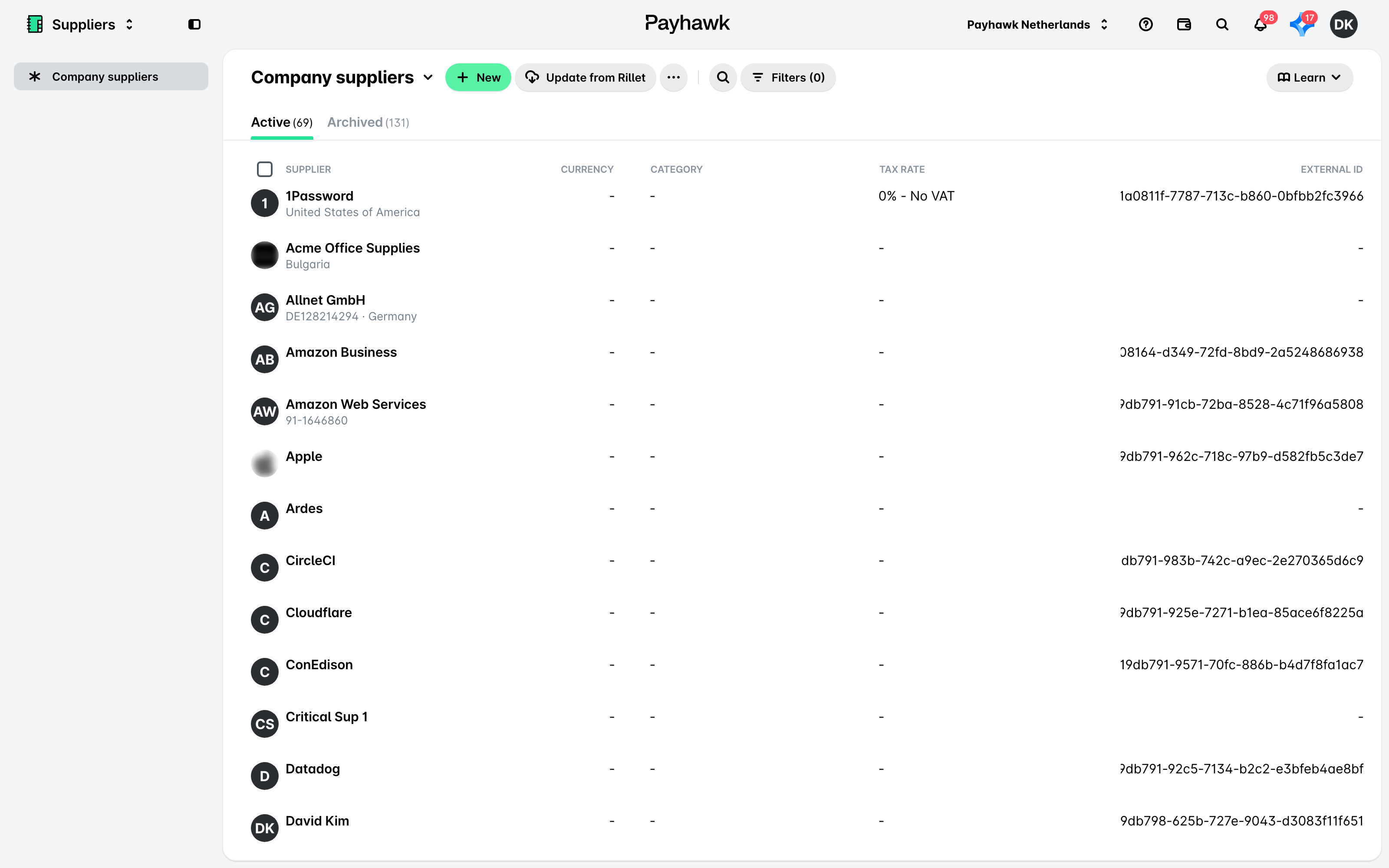Open the Suppliers module switcher
Image resolution: width=1389 pixels, height=868 pixels.
80,24
